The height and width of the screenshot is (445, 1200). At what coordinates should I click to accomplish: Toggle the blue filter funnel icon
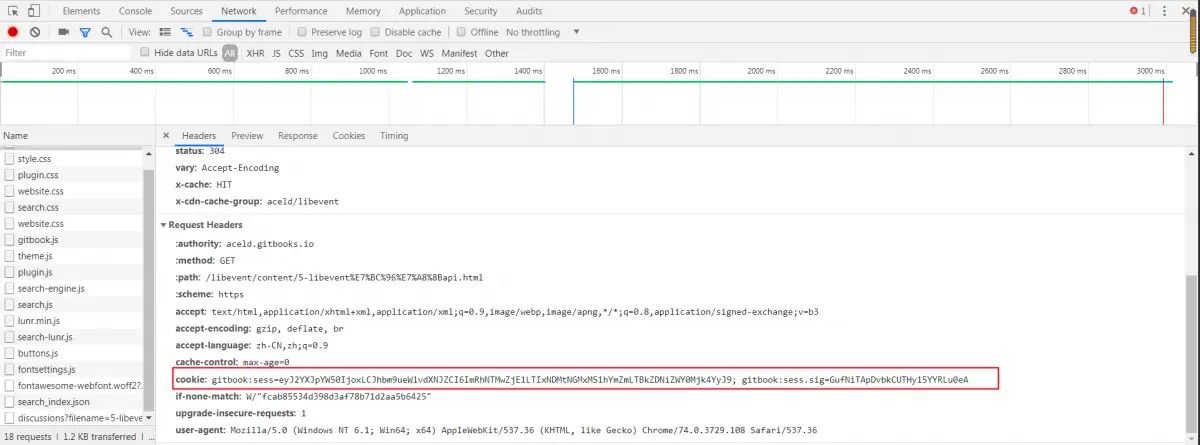85,32
